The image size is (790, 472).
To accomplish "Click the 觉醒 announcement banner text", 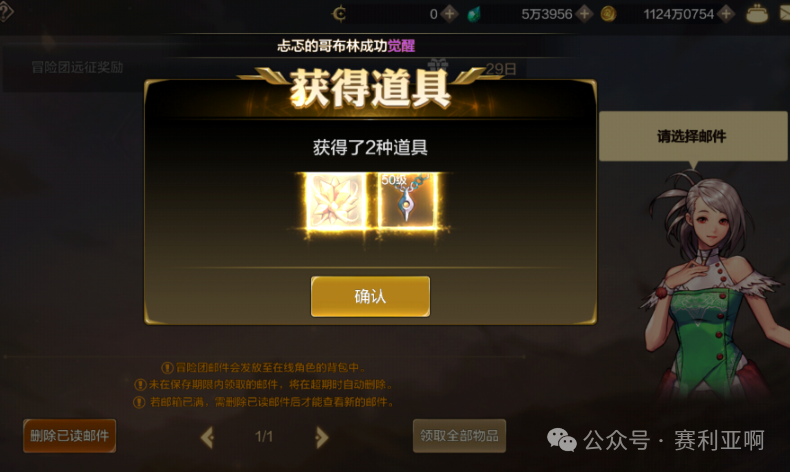I will [x=402, y=46].
